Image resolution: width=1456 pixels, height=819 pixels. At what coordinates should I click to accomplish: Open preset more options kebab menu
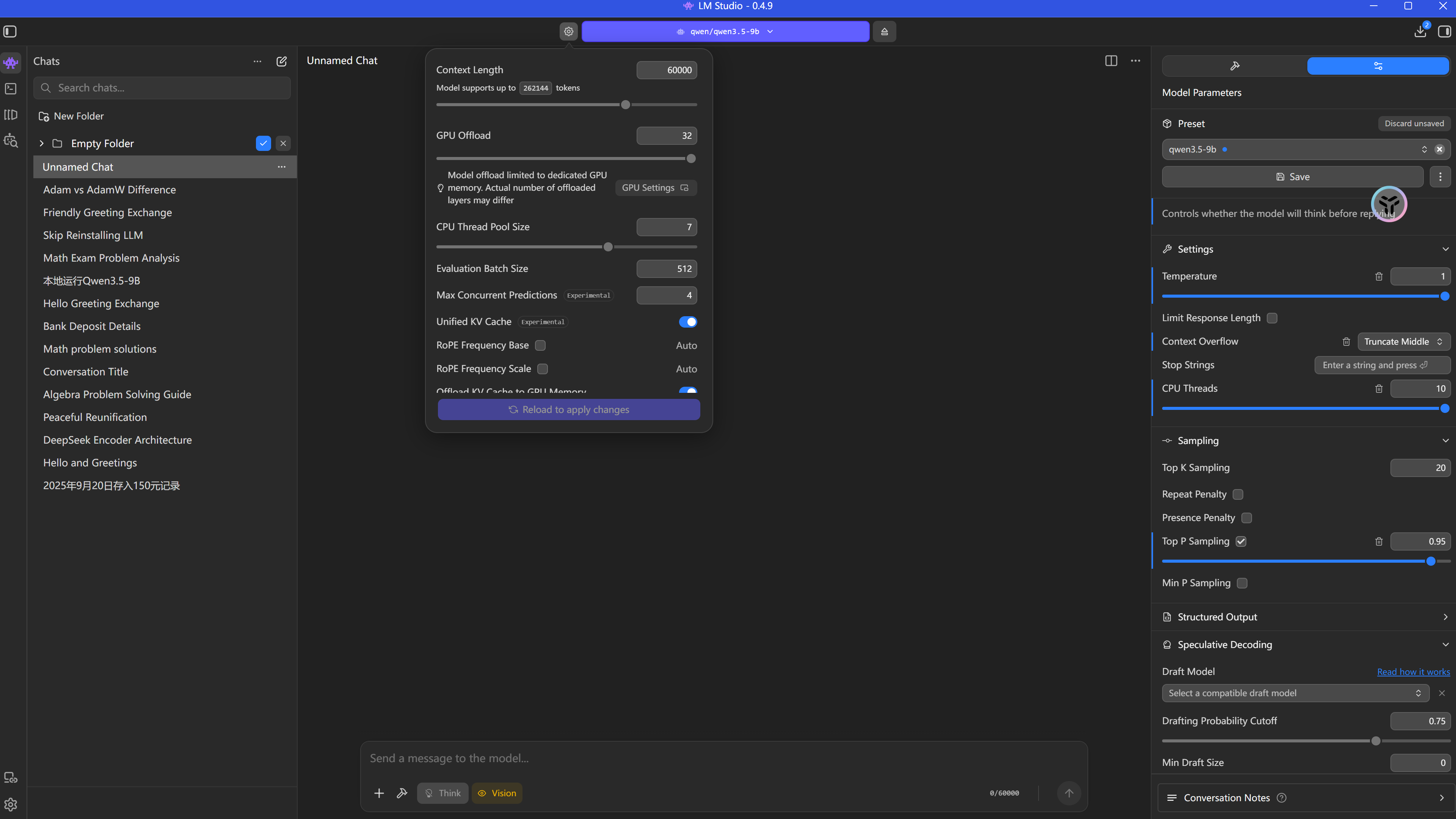pos(1440,177)
